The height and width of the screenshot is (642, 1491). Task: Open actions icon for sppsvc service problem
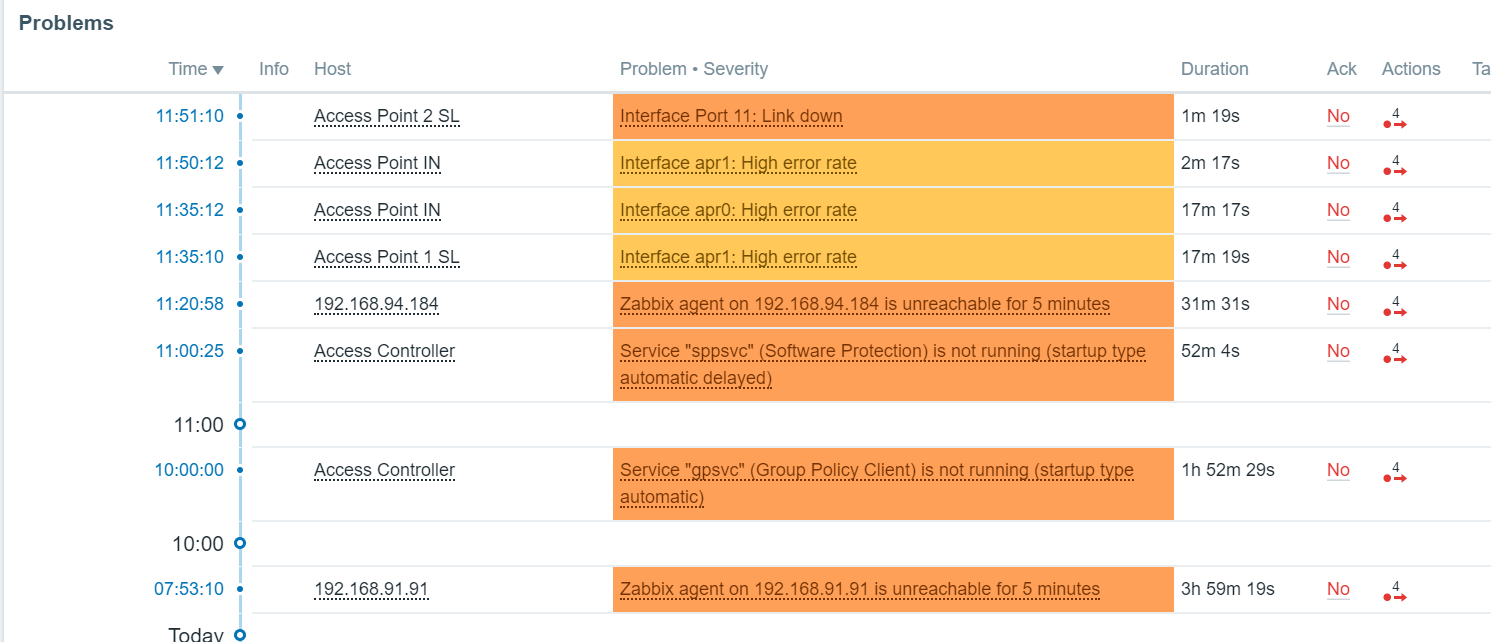pos(1395,354)
